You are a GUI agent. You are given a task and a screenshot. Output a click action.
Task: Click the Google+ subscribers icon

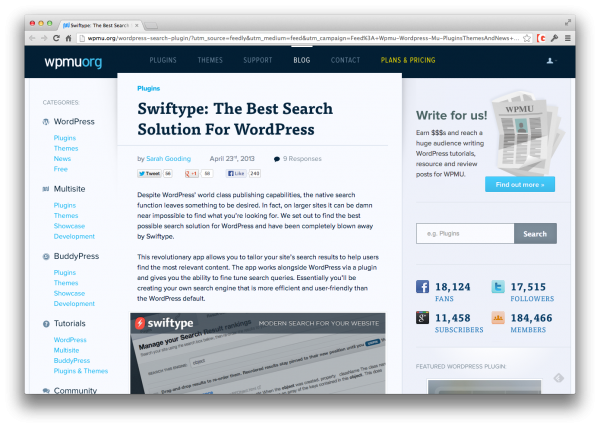pos(422,317)
